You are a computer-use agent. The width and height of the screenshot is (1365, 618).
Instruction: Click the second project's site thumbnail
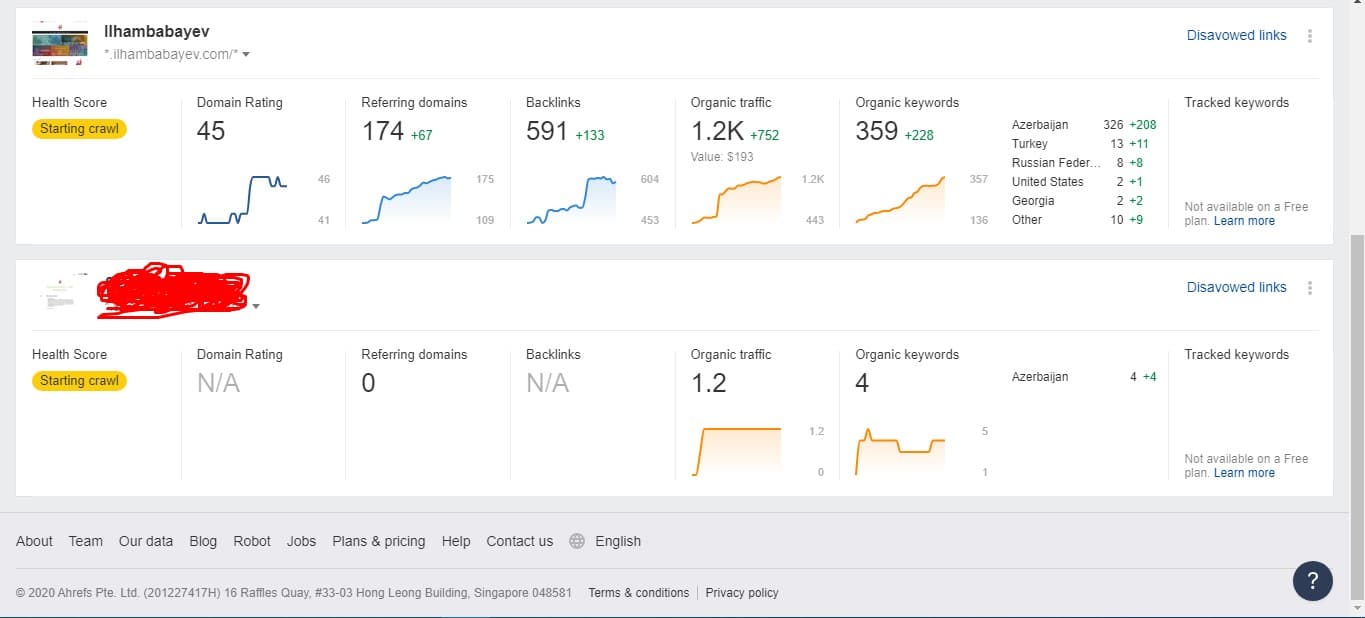pyautogui.click(x=60, y=293)
